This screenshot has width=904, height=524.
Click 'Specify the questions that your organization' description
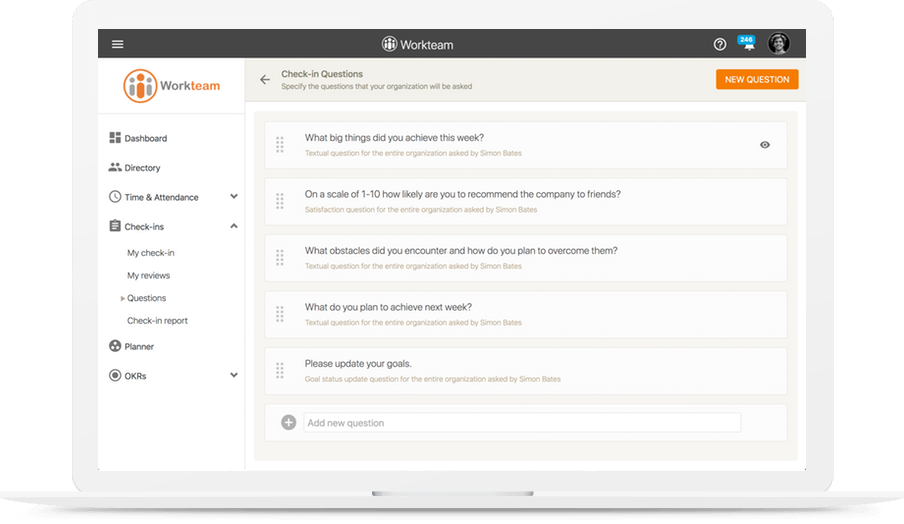pos(376,86)
